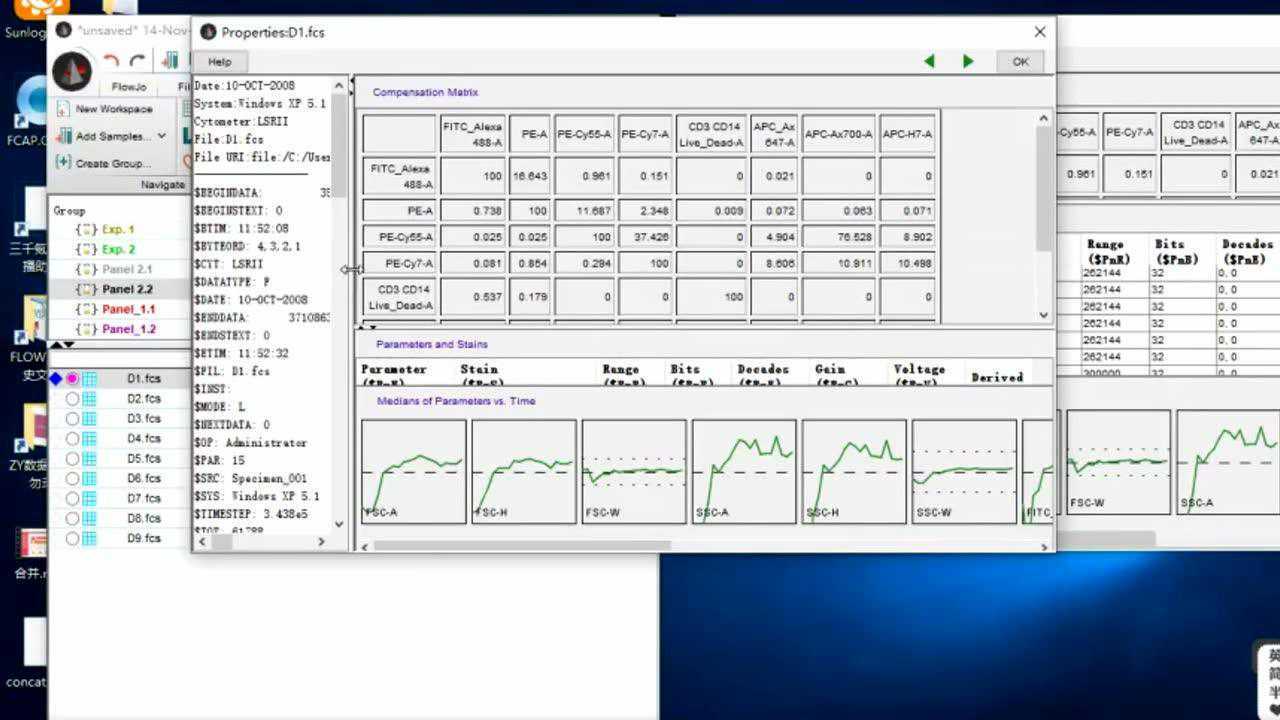Click the Create Group icon

tap(64, 163)
